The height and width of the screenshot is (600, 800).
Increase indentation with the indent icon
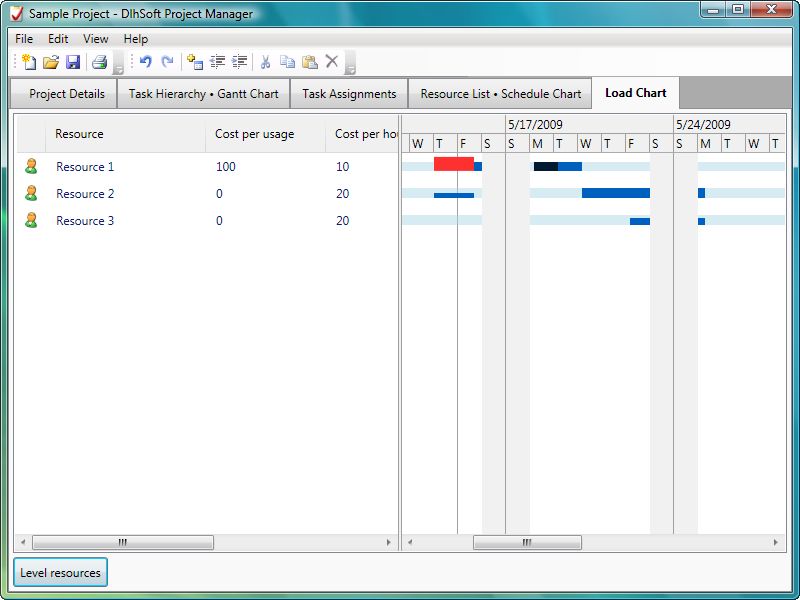click(x=239, y=62)
